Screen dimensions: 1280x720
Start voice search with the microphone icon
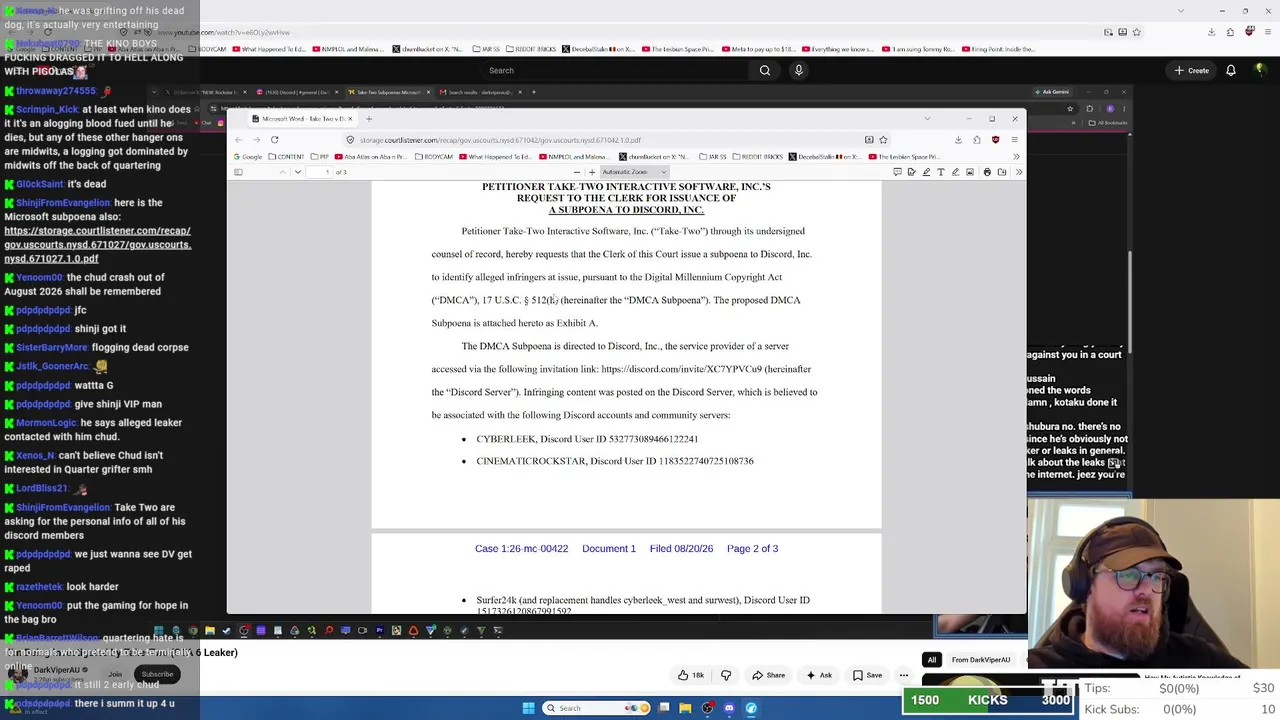point(798,70)
